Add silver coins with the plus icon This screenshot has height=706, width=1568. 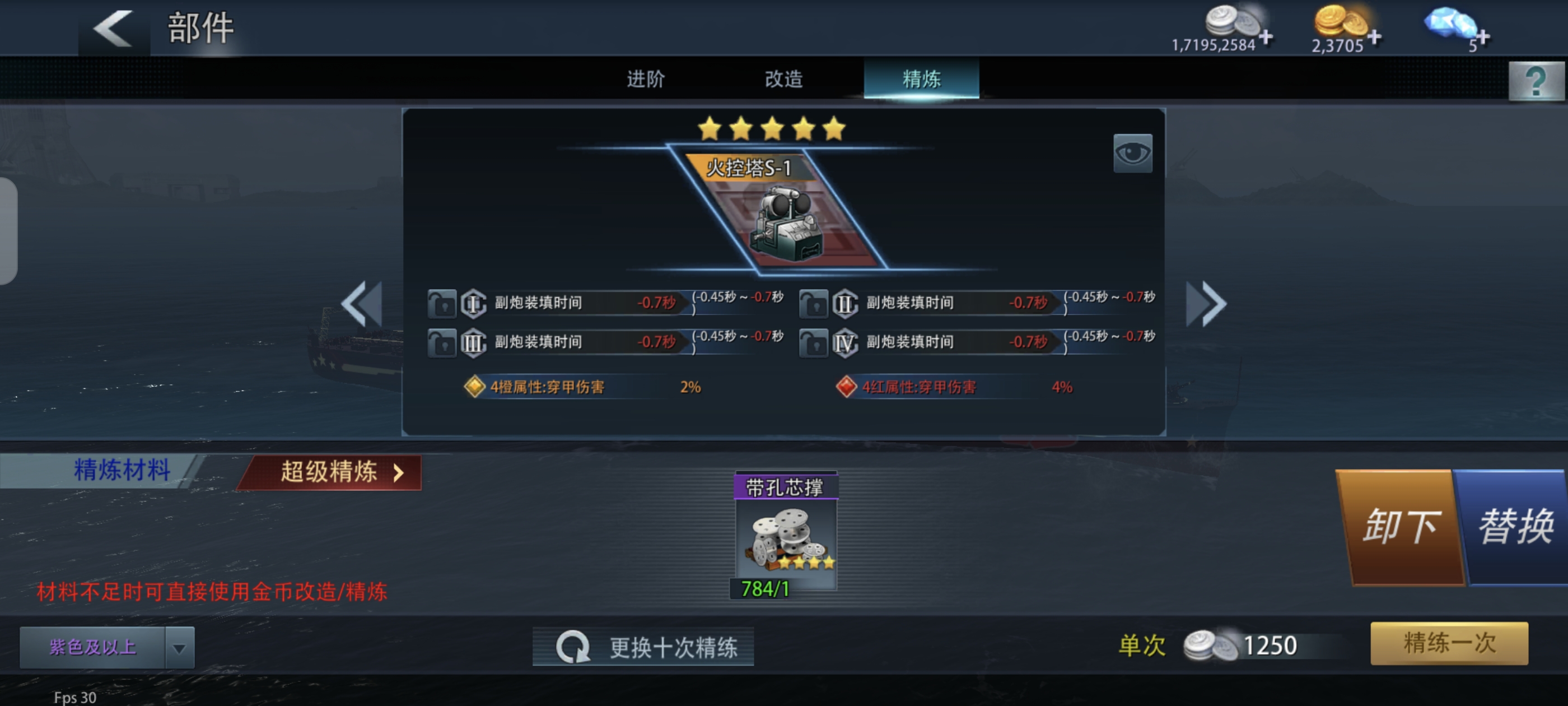point(1266,37)
